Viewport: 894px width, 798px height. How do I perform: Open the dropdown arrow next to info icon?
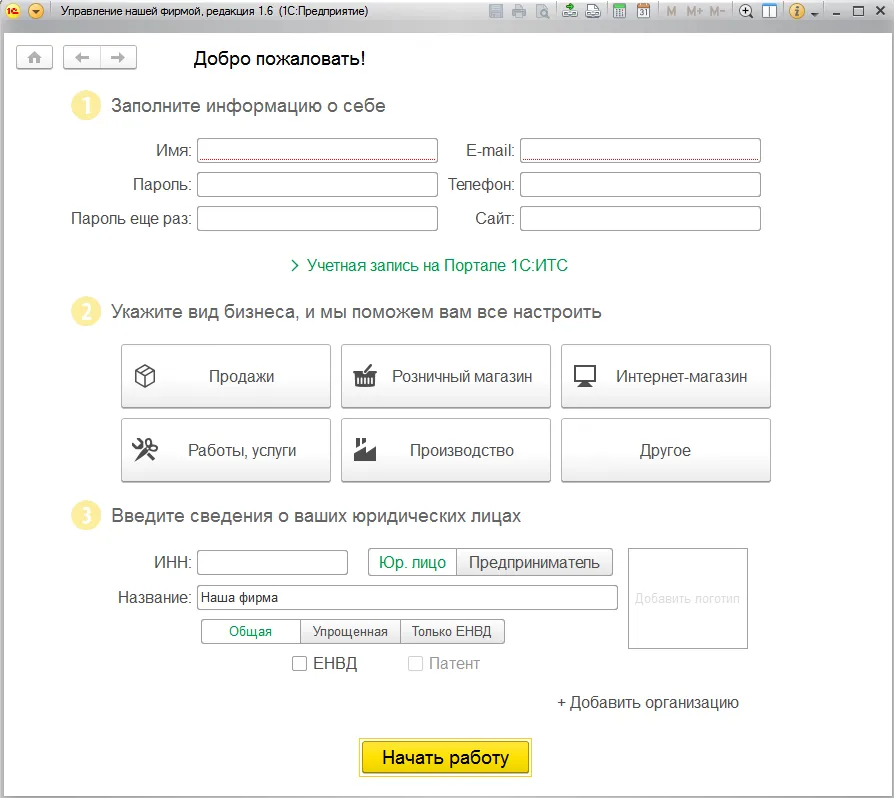pos(815,13)
